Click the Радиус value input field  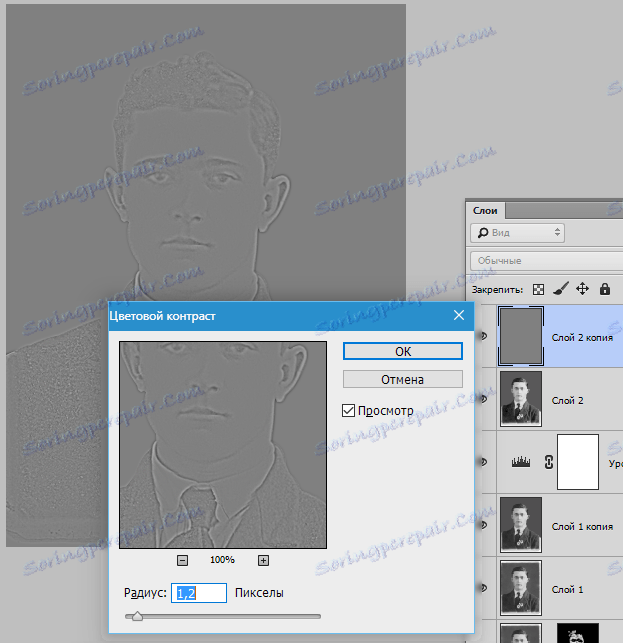pyautogui.click(x=199, y=593)
